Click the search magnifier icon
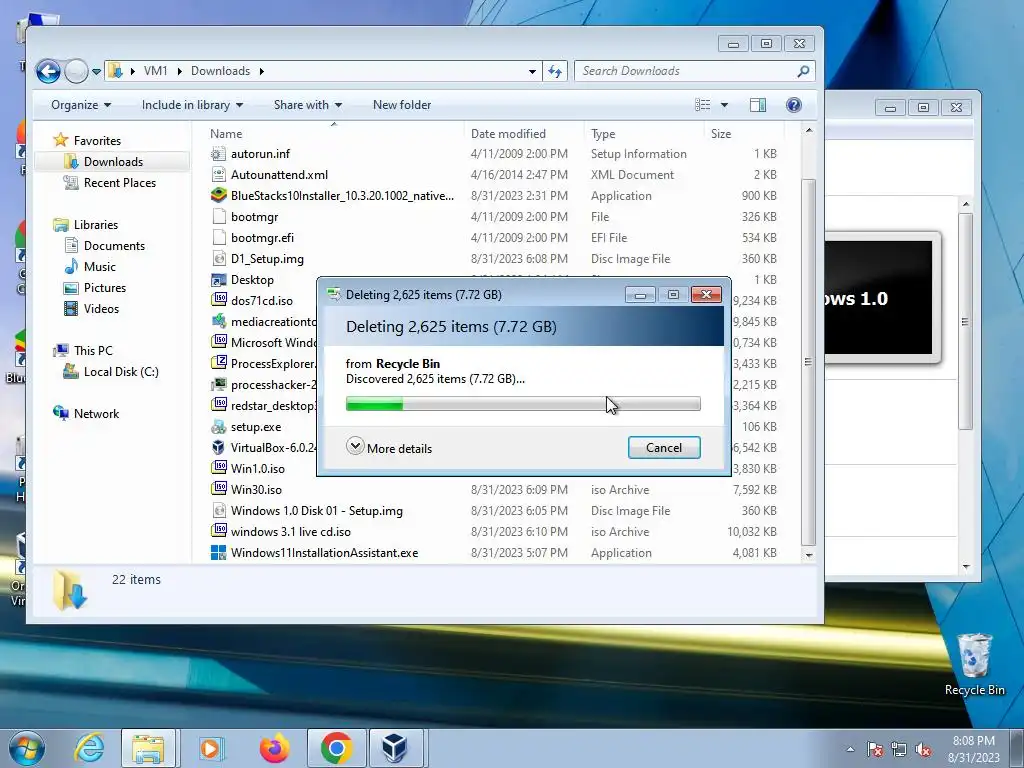 click(803, 71)
